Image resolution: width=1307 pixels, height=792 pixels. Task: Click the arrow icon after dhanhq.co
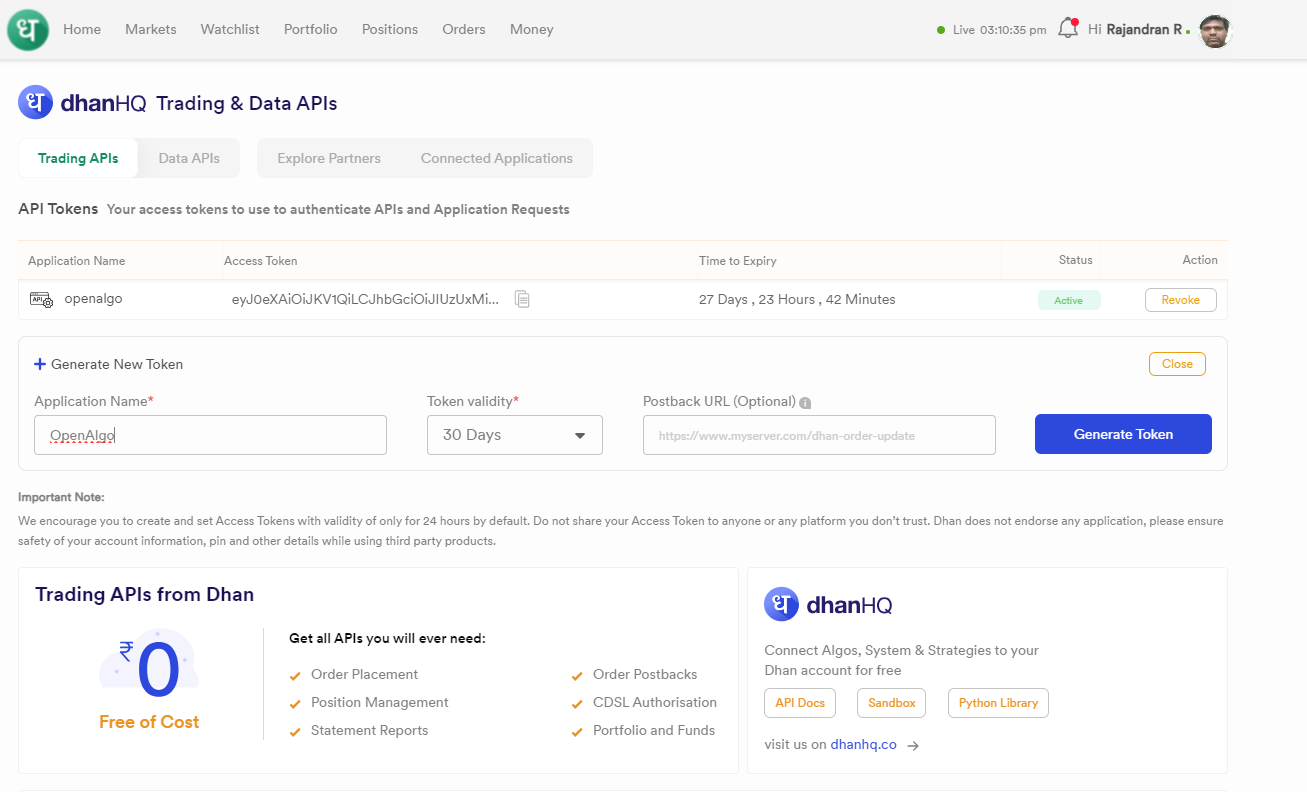pyautogui.click(x=913, y=745)
